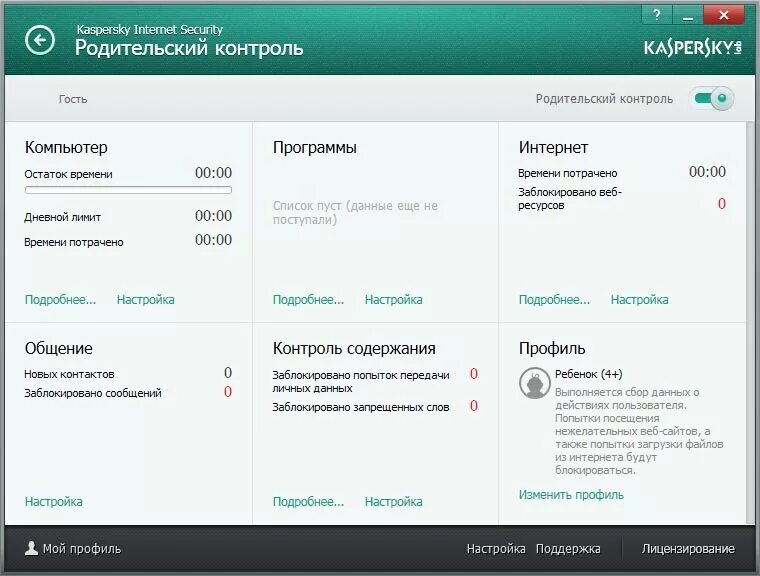
Task: Click the Ребенок (4+) profile name
Action: pos(588,374)
